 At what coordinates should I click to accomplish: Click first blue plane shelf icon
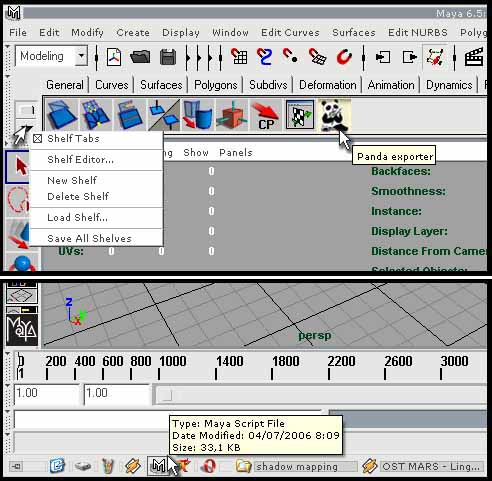[62, 114]
